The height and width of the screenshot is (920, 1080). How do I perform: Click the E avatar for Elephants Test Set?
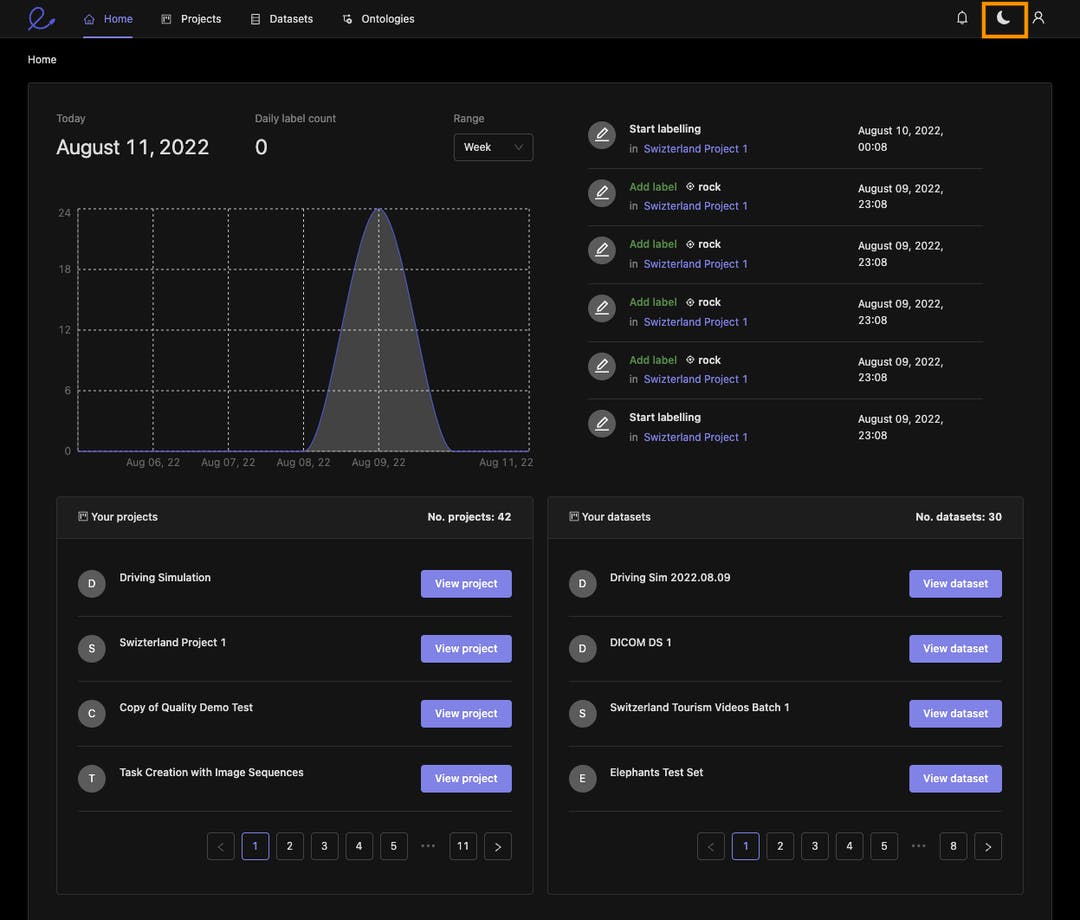[x=582, y=779]
